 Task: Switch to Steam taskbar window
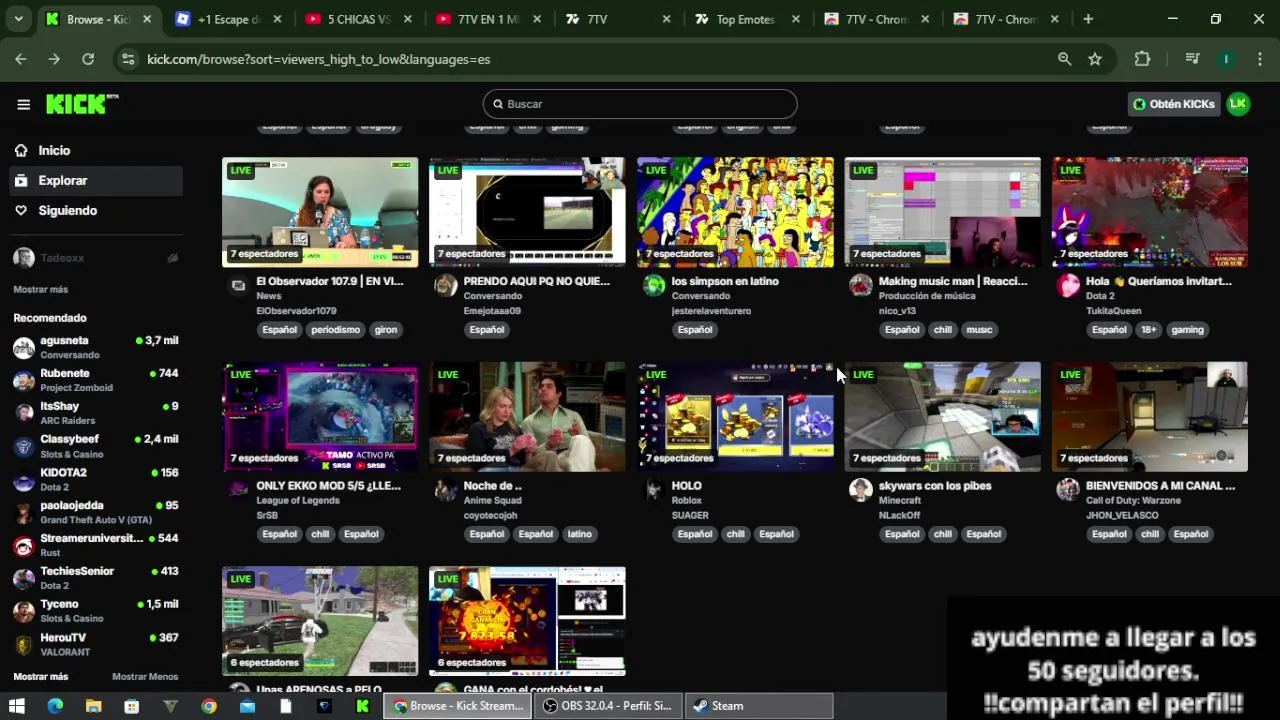(759, 706)
